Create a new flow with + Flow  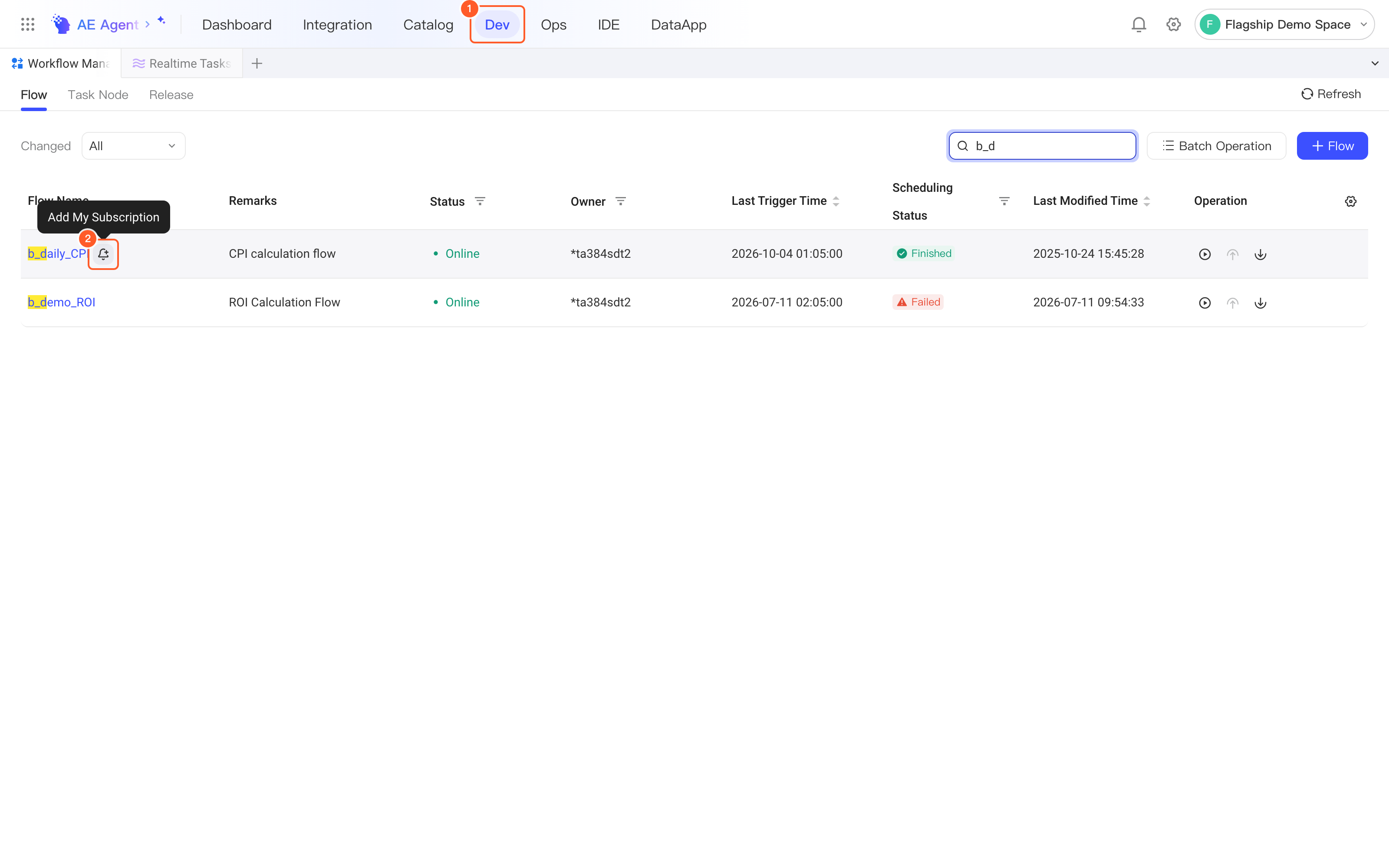tap(1332, 146)
